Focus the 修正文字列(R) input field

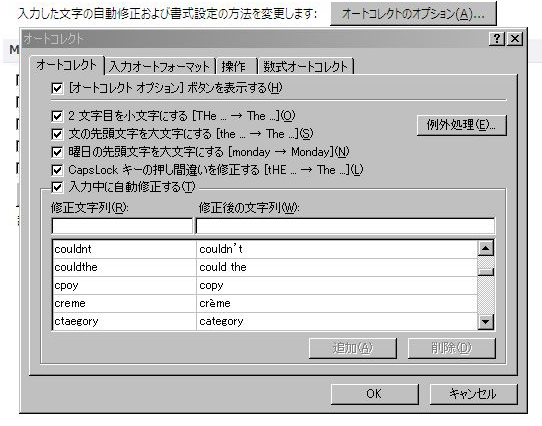click(122, 226)
